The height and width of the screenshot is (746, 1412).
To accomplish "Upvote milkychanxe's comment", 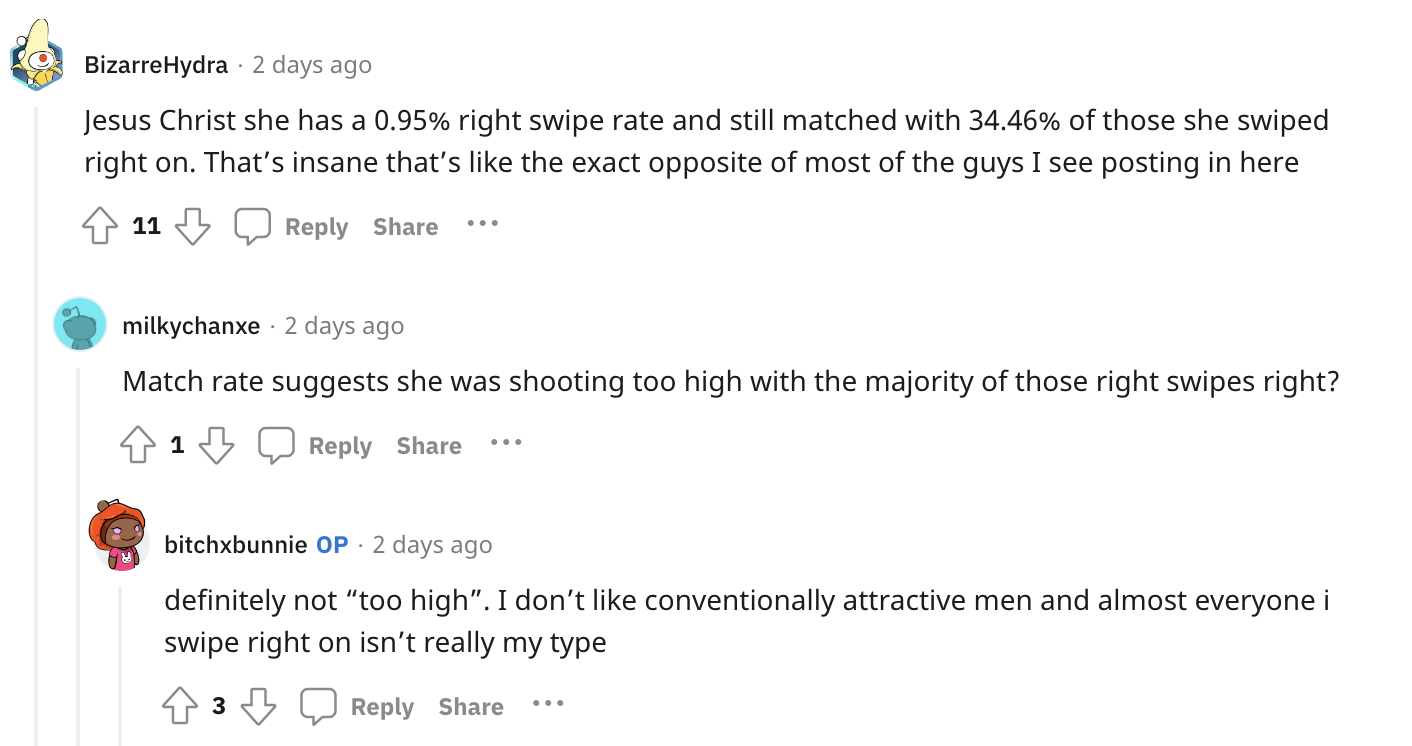I will (138, 445).
